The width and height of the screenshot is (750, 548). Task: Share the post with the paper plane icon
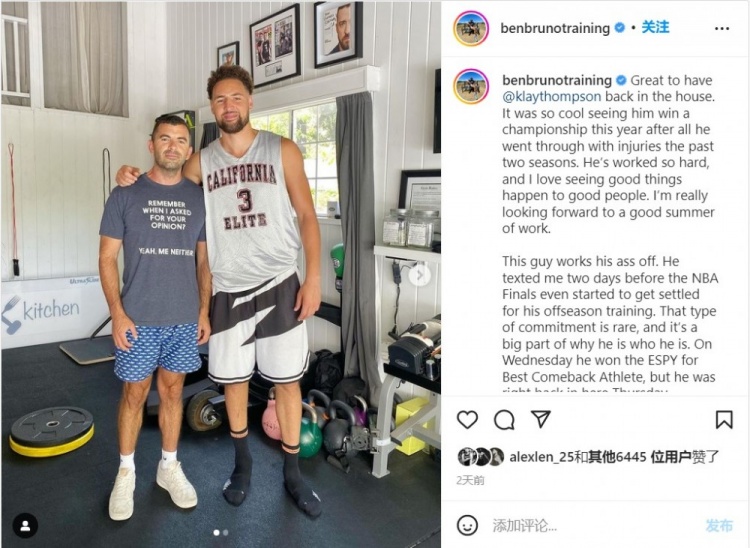541,419
